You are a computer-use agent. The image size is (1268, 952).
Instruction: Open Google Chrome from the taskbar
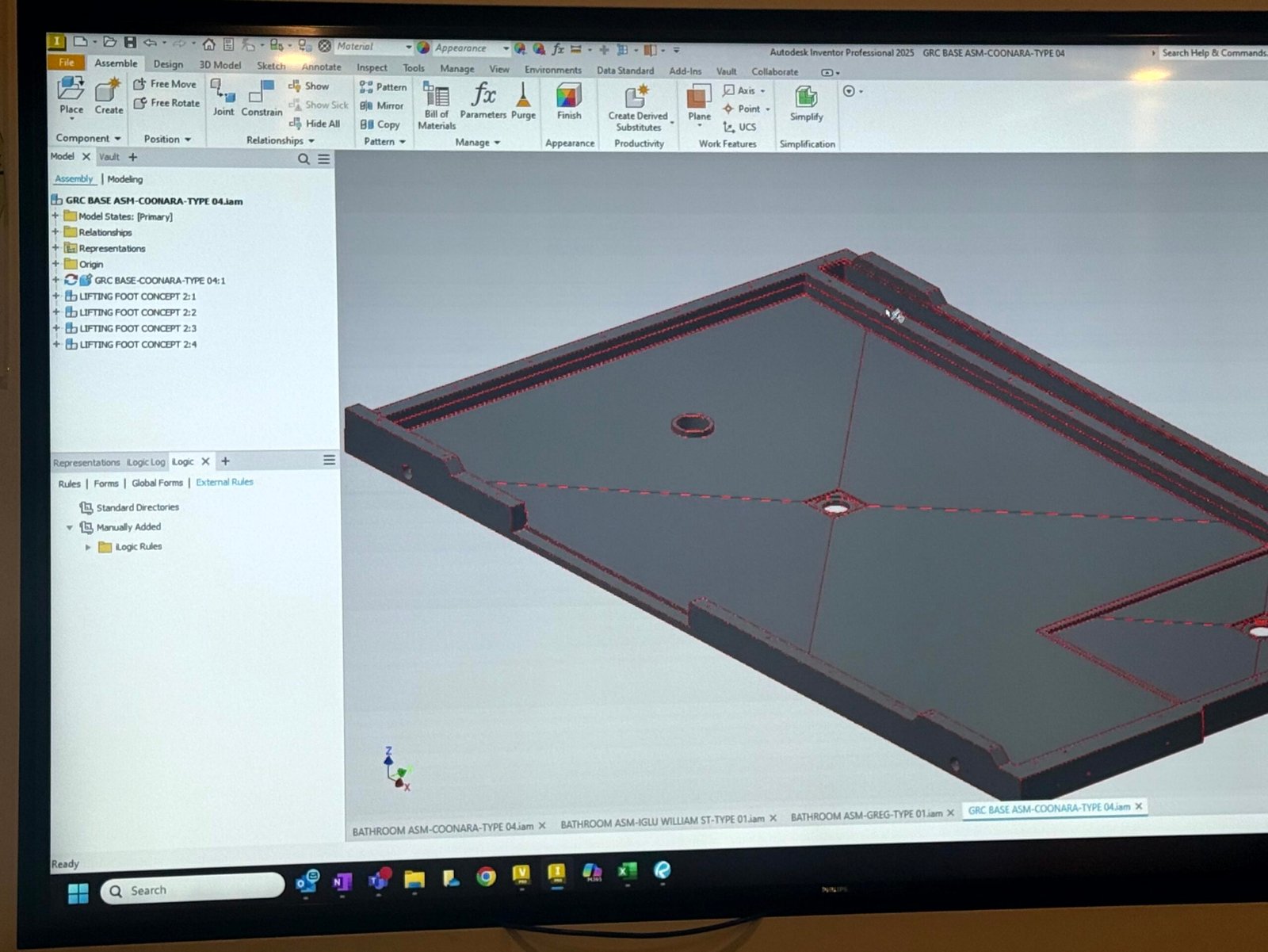(486, 876)
